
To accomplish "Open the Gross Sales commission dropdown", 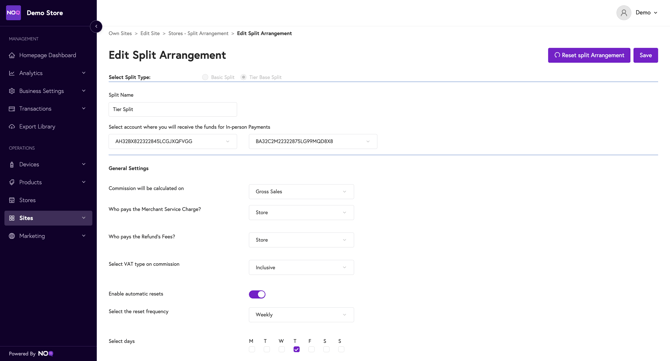I will (x=301, y=191).
